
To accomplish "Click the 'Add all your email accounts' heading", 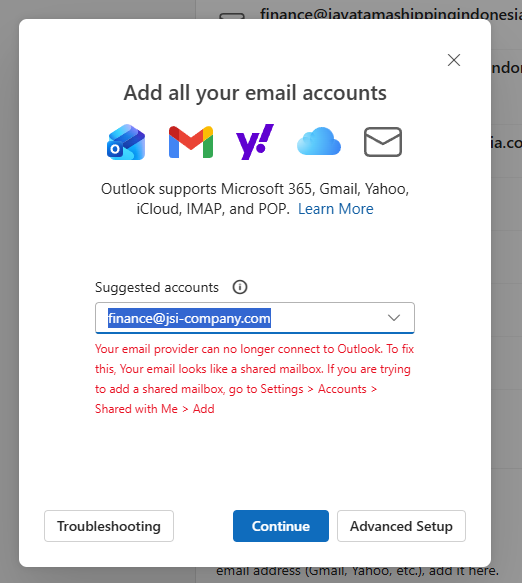I will [255, 93].
